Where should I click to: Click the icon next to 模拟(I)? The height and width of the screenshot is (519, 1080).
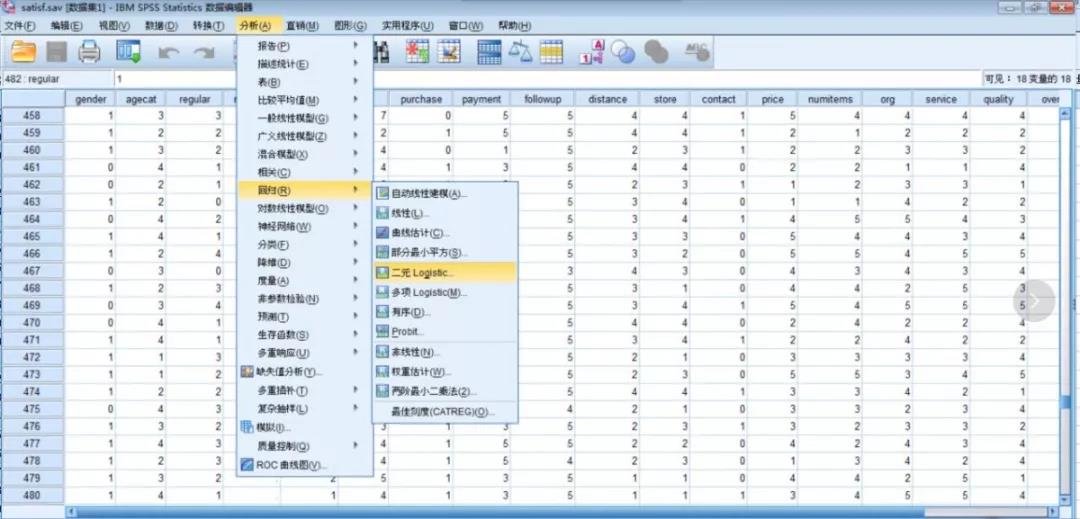pyautogui.click(x=247, y=427)
